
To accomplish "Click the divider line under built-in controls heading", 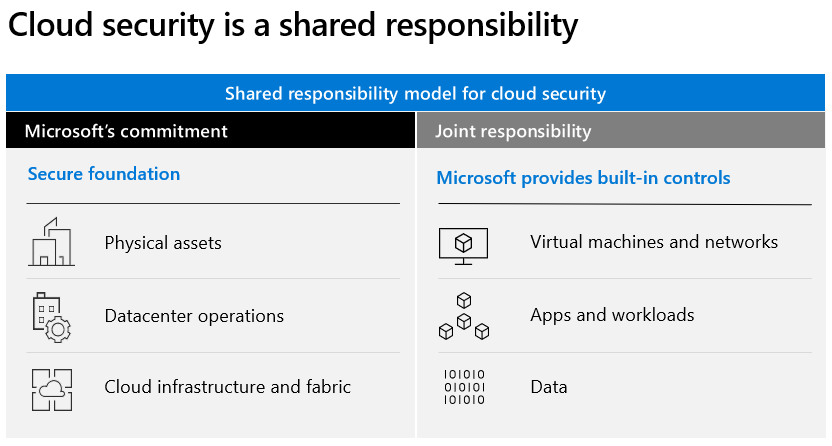I will click(x=624, y=205).
